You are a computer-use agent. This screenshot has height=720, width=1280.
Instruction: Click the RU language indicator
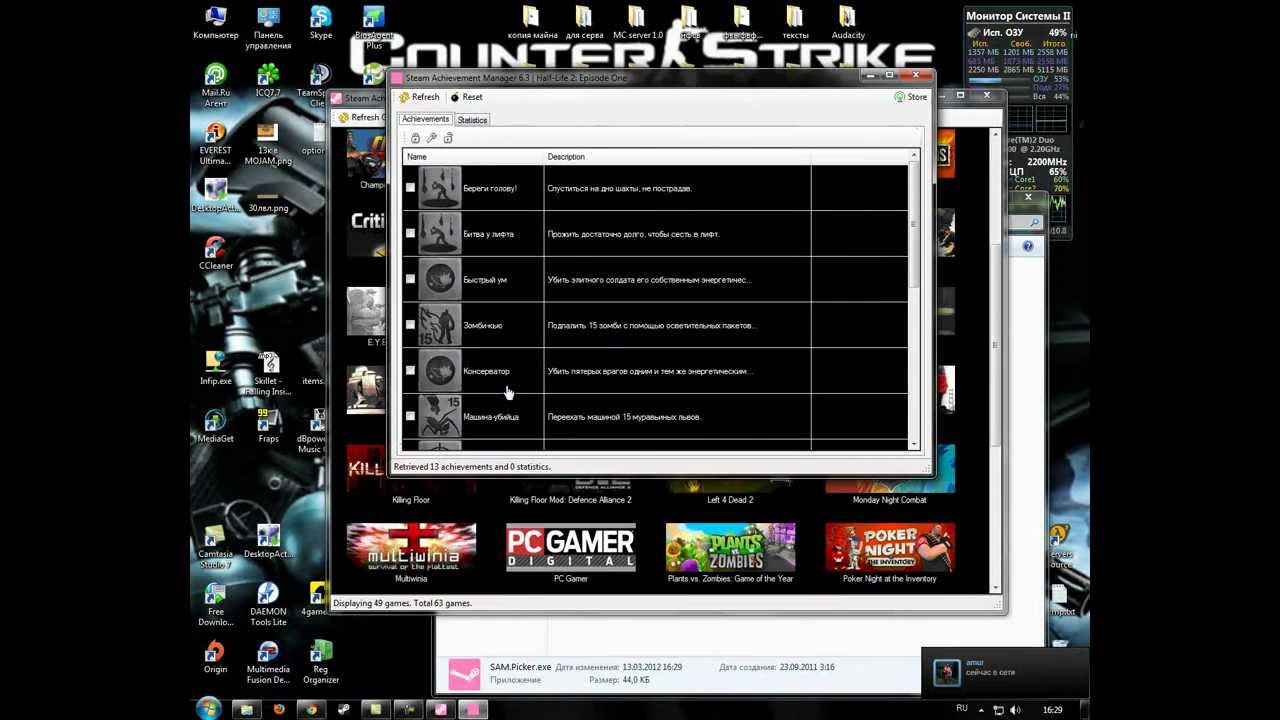962,708
